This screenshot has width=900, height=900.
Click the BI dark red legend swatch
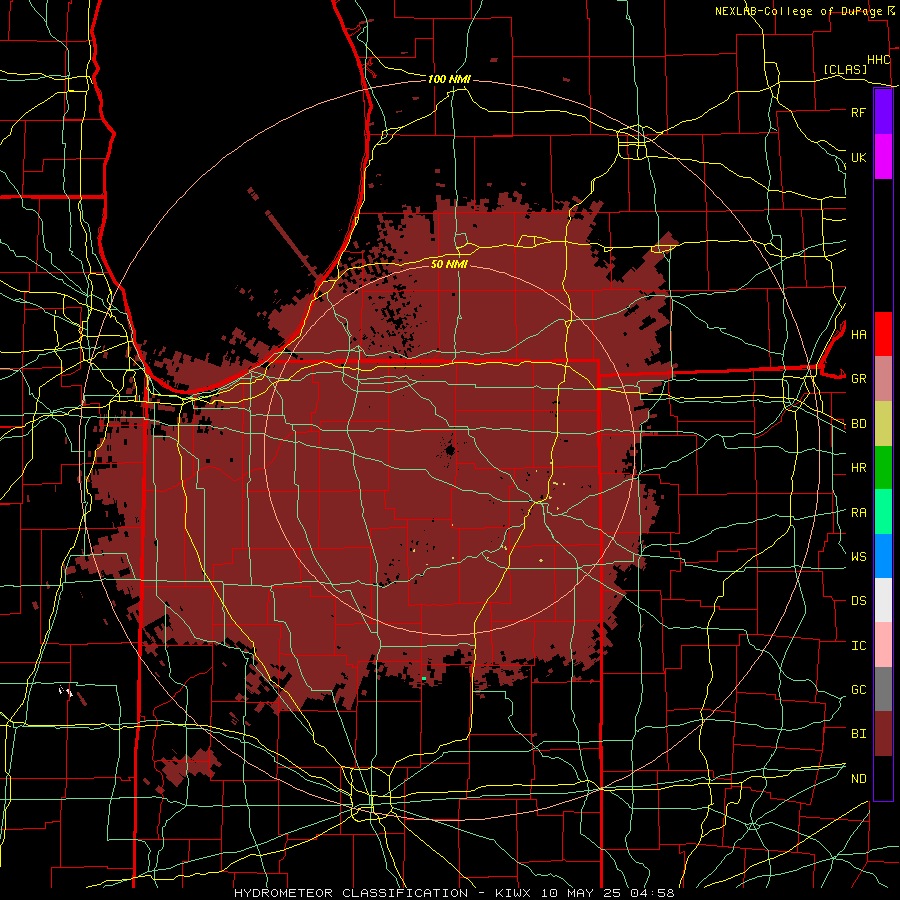point(883,734)
